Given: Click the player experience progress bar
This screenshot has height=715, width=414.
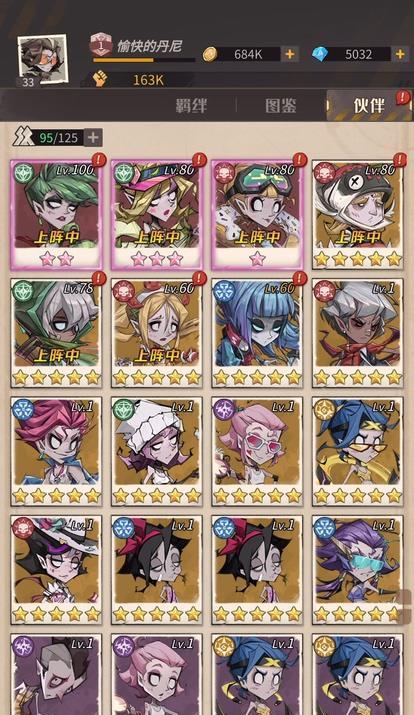Looking at the screenshot, I should 144,60.
